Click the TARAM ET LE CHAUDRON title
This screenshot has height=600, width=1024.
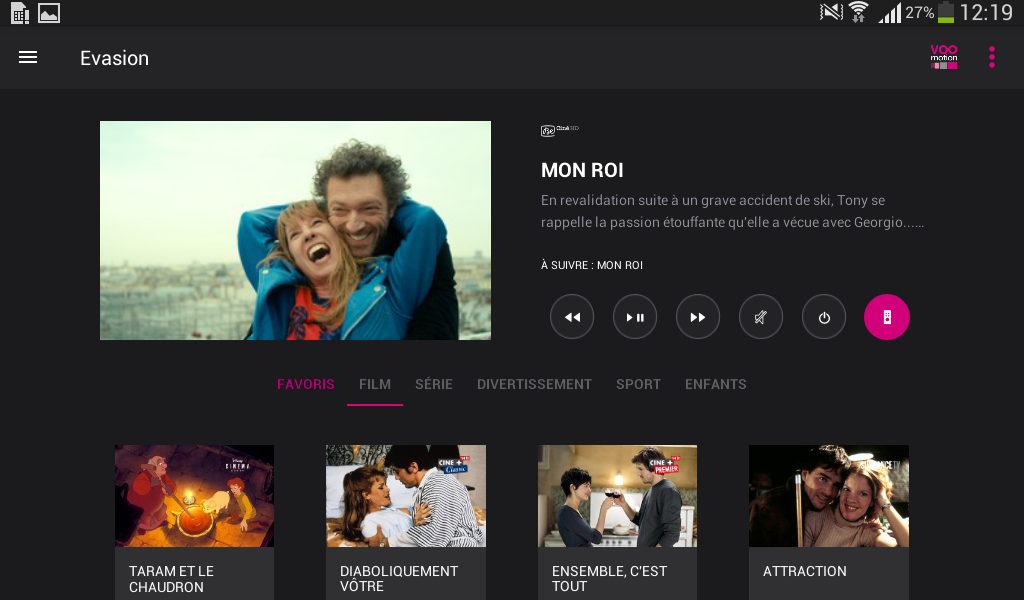coord(171,579)
